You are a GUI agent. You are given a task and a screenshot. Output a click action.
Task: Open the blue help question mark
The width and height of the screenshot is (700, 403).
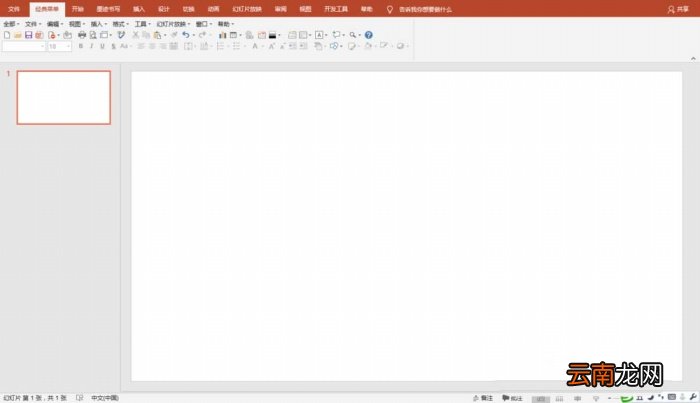pyautogui.click(x=368, y=35)
